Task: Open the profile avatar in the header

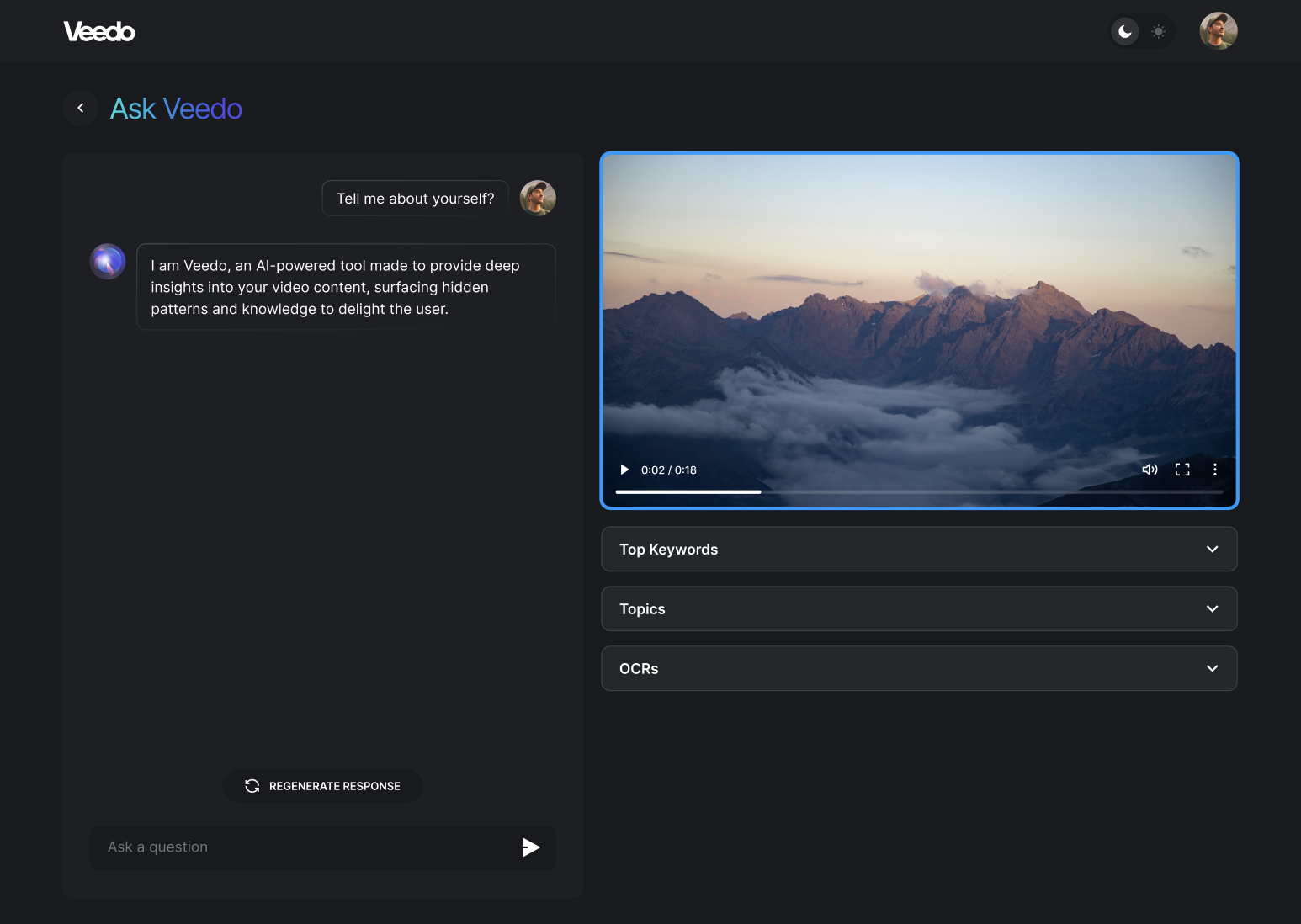Action: pyautogui.click(x=1218, y=31)
